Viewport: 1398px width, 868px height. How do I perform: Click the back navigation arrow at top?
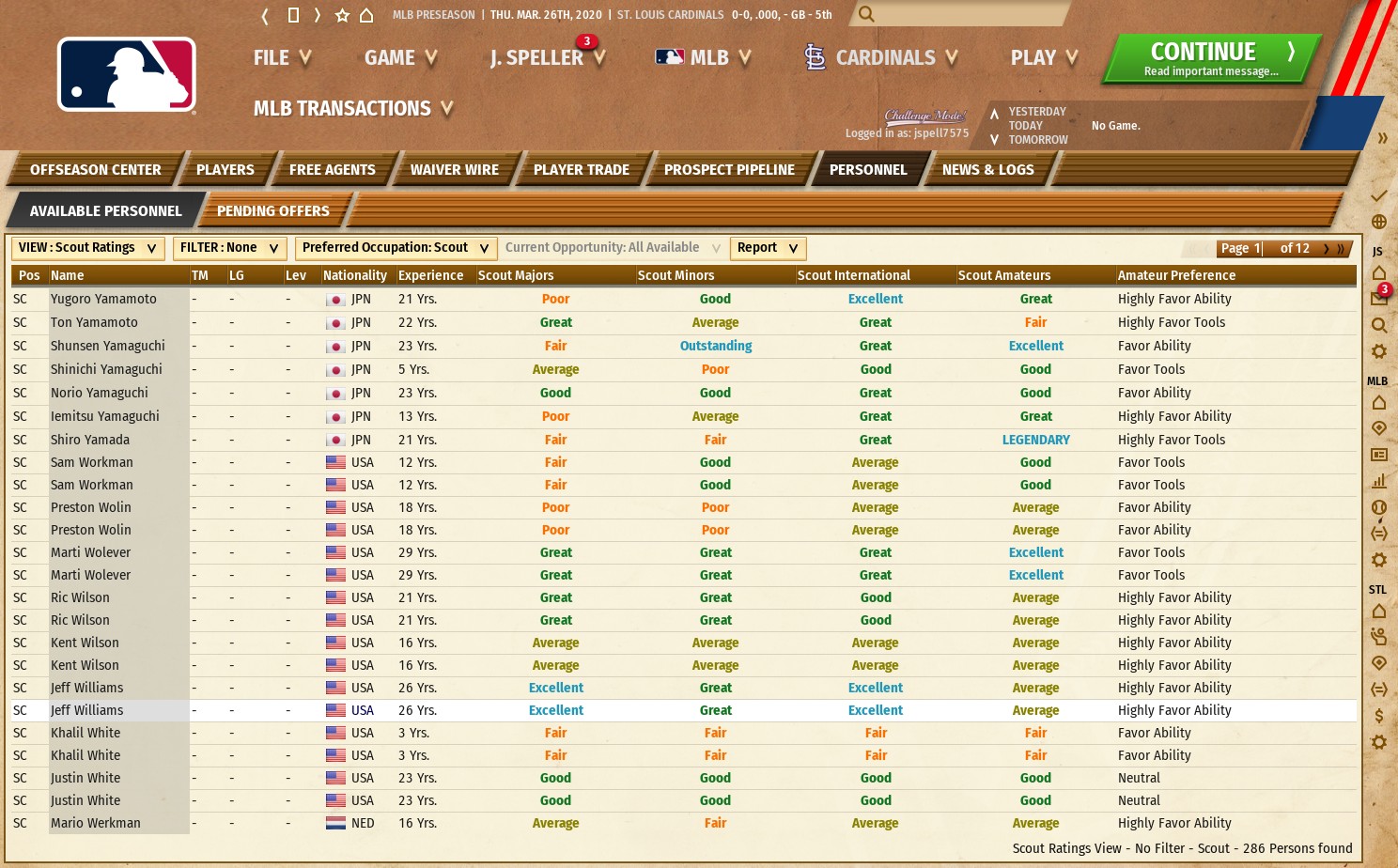pyautogui.click(x=265, y=15)
